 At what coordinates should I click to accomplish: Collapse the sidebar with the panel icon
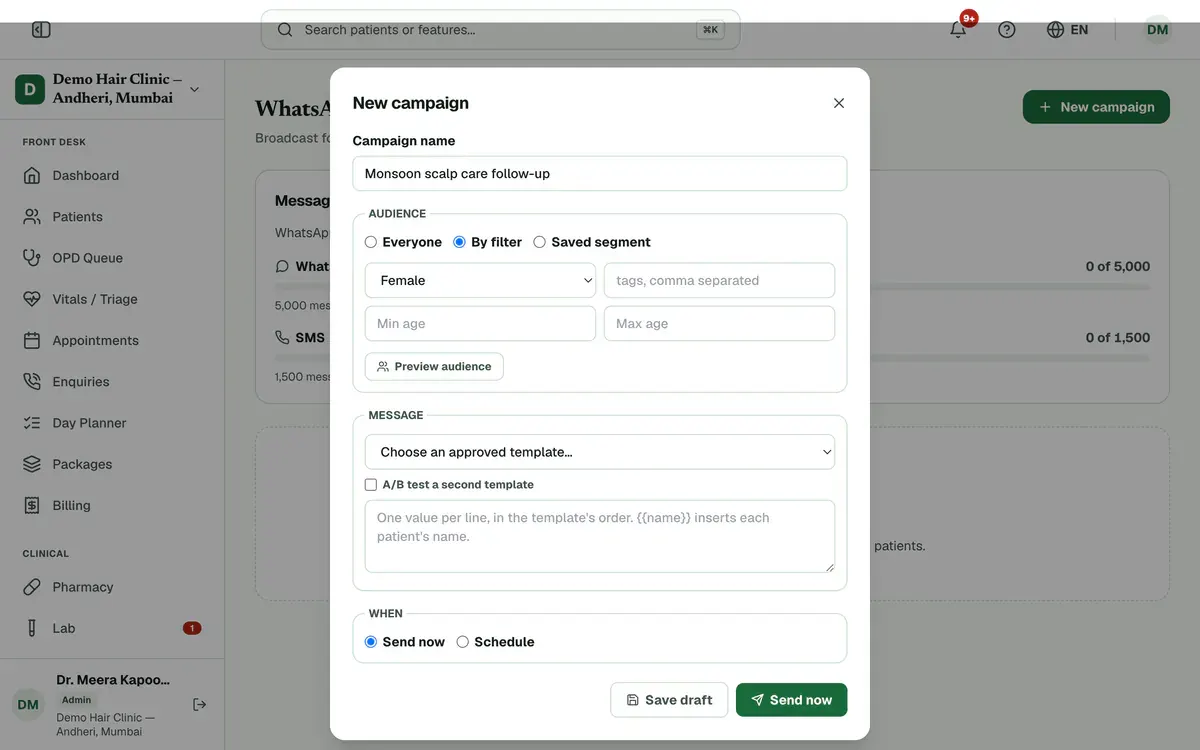[x=41, y=30]
